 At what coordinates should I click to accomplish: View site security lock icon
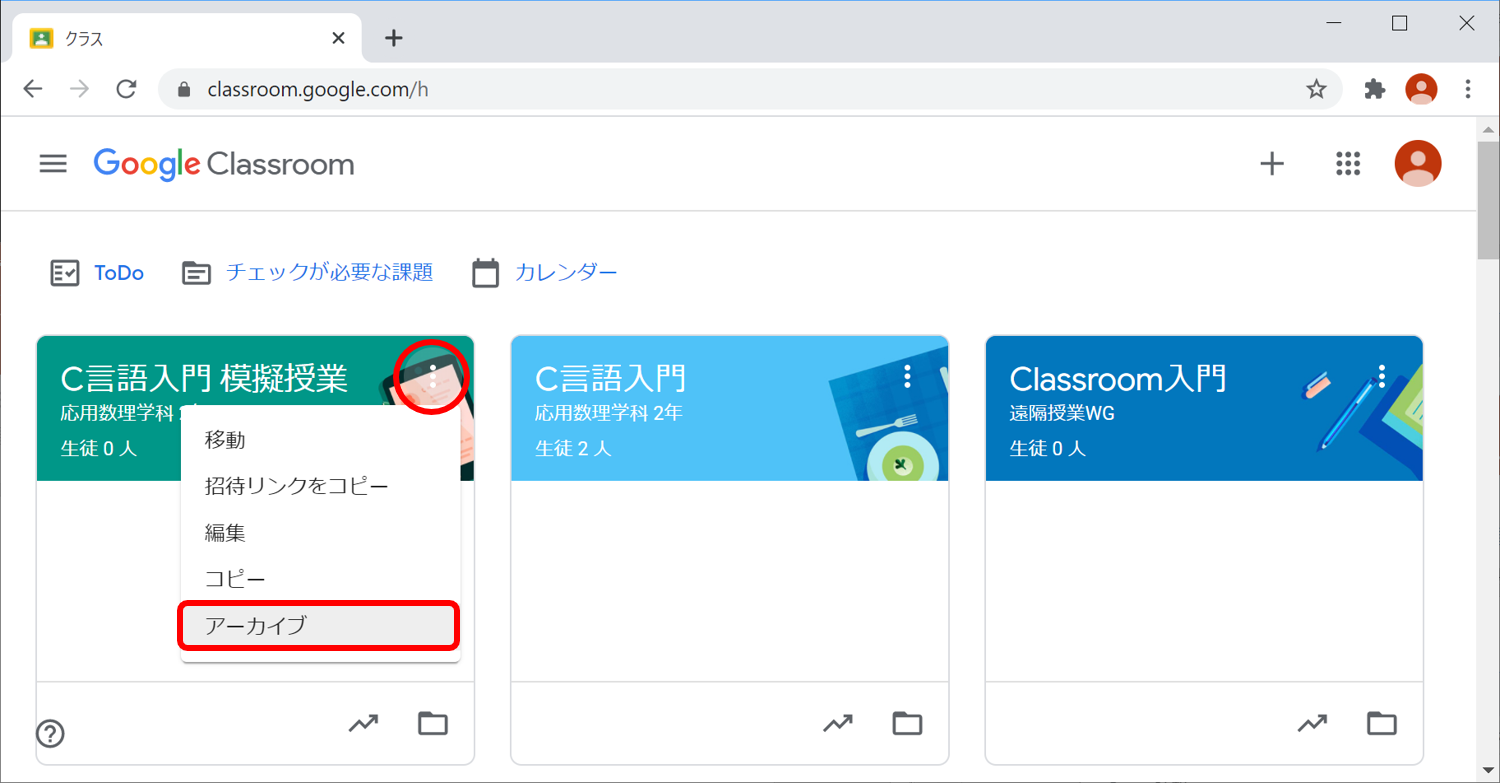pyautogui.click(x=183, y=89)
